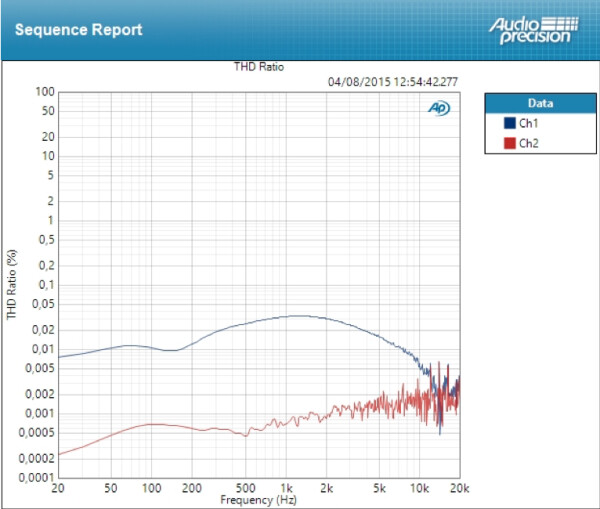Click the Ch1 blue color swatch
The width and height of the screenshot is (600, 509).
509,123
